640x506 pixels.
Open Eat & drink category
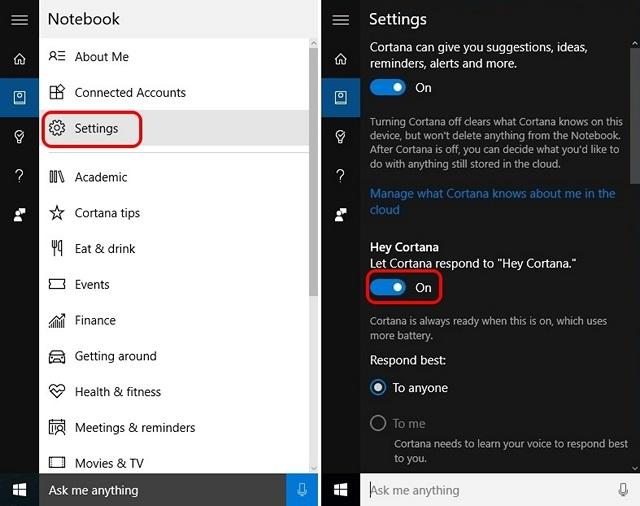[x=174, y=249]
